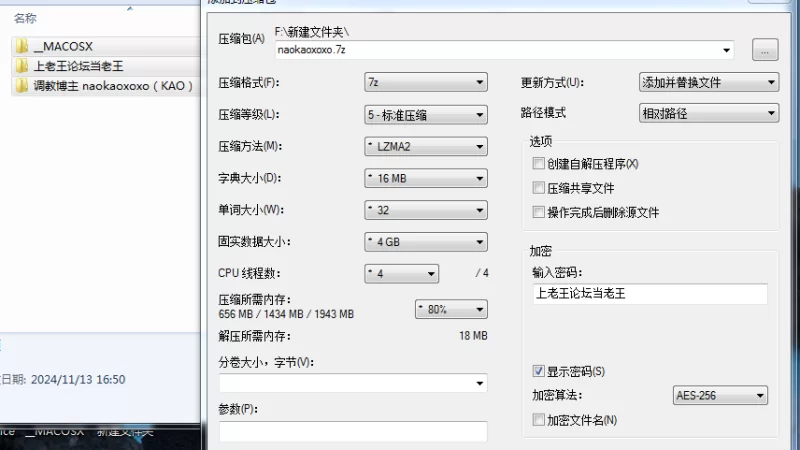800x450 pixels.
Task: Open the browse (...) button for the archive path
Action: pyautogui.click(x=765, y=49)
